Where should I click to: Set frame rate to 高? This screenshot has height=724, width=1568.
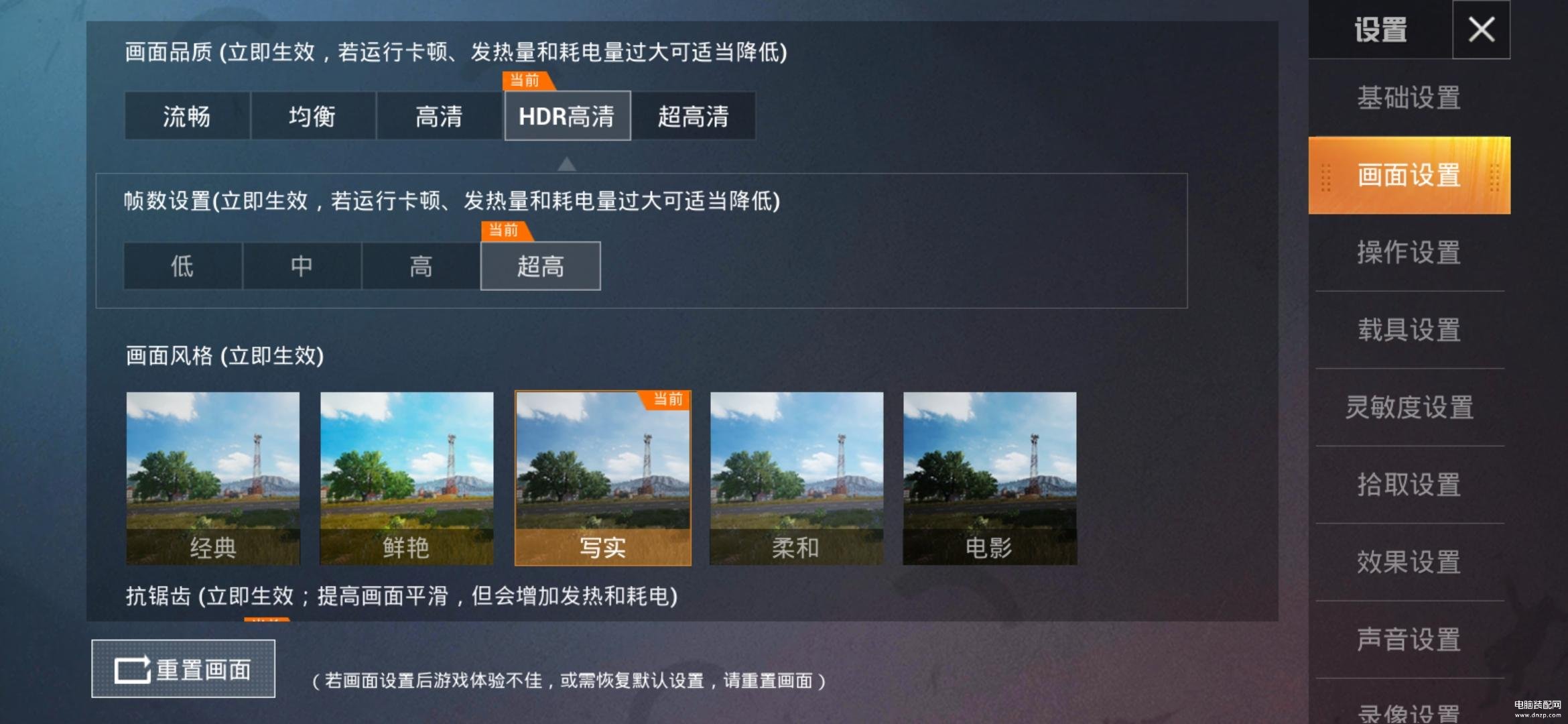tap(421, 266)
